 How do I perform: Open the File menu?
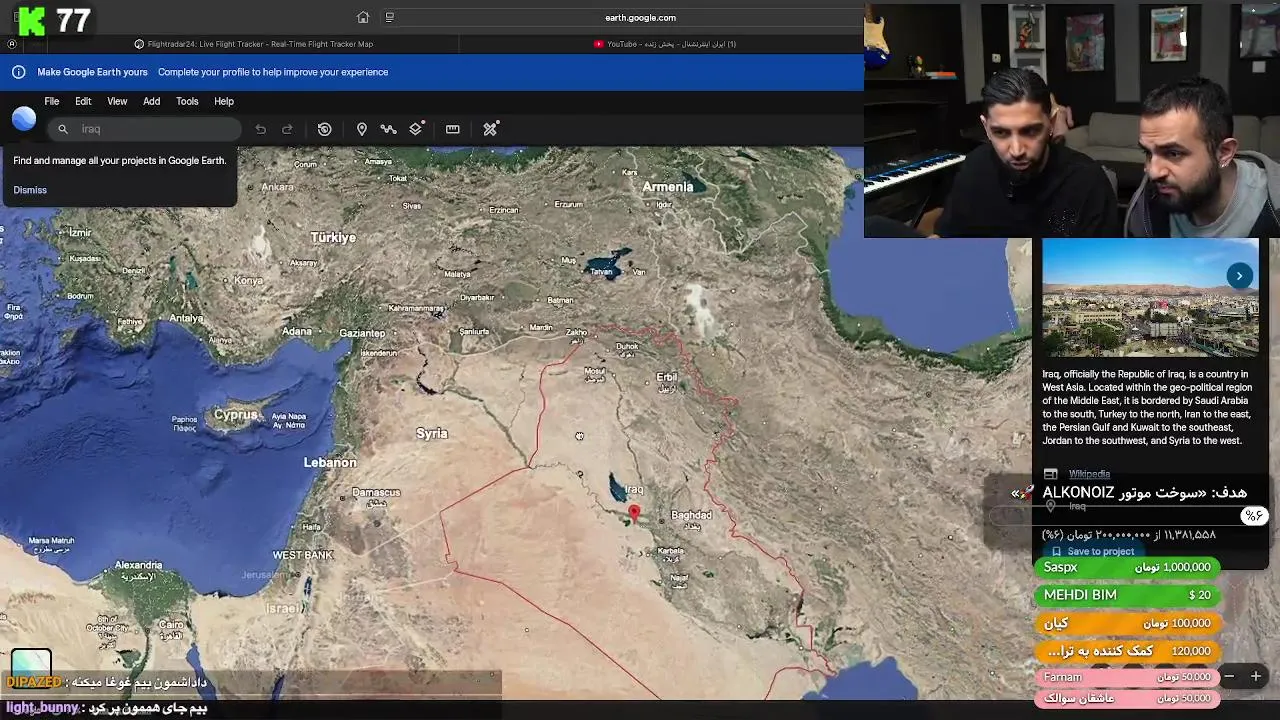pos(51,101)
